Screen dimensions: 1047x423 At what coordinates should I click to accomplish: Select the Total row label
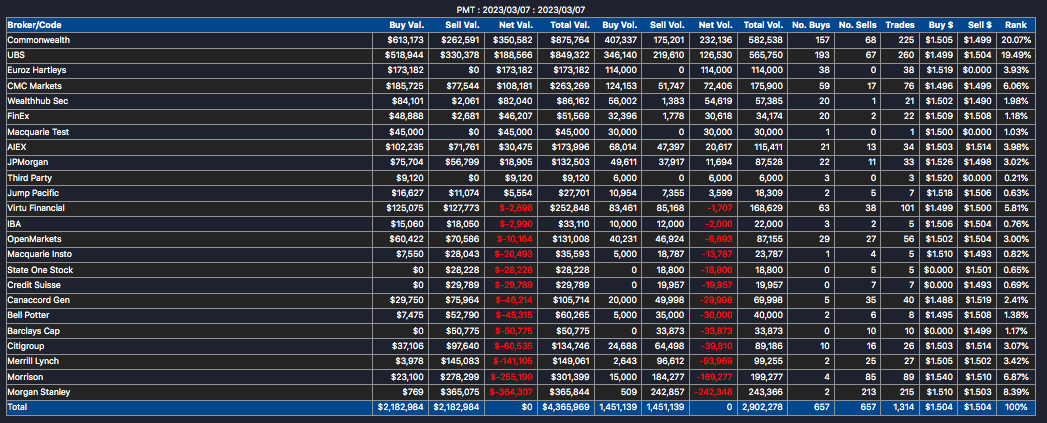[x=17, y=407]
